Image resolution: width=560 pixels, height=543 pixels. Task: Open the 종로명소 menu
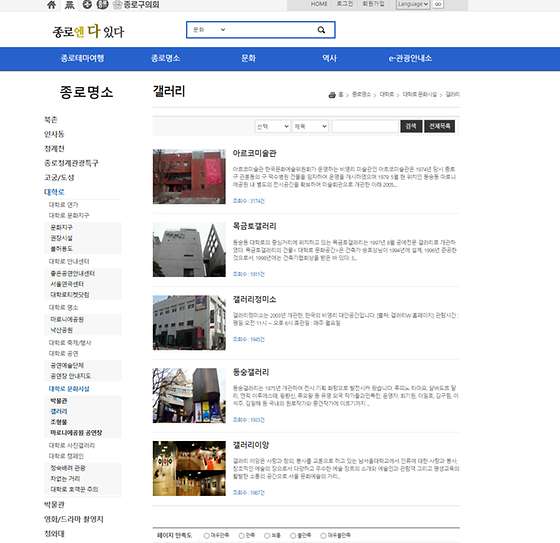coord(165,58)
